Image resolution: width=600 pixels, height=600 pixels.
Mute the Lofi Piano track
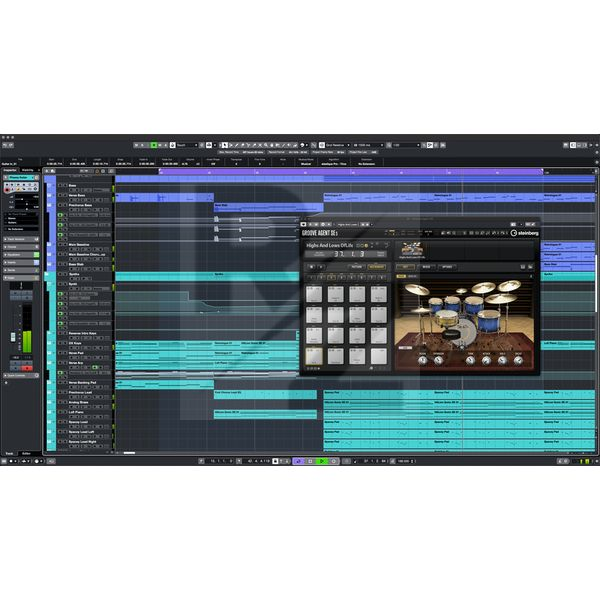tap(60, 412)
